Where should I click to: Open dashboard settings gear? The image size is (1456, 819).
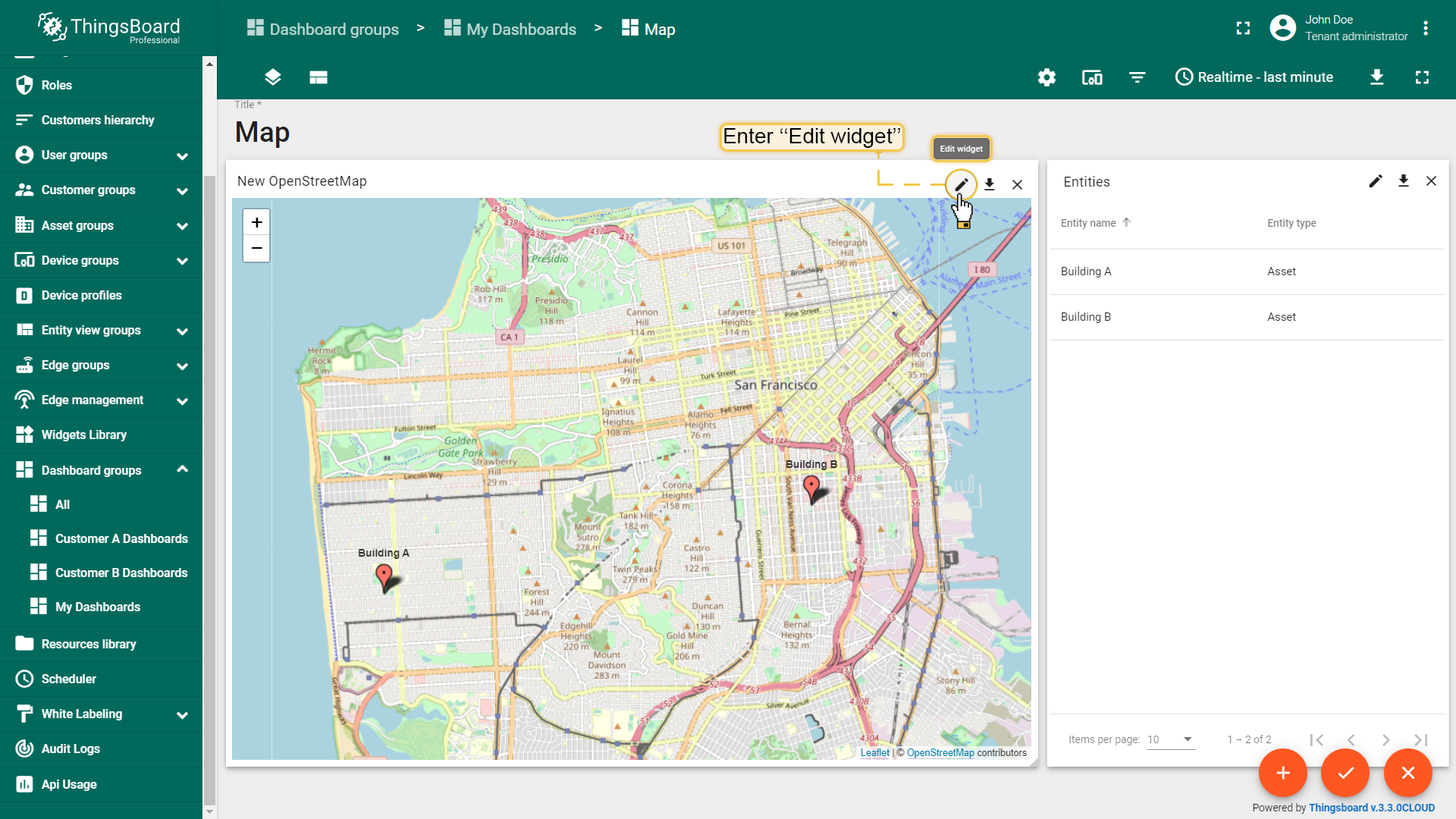[x=1046, y=77]
